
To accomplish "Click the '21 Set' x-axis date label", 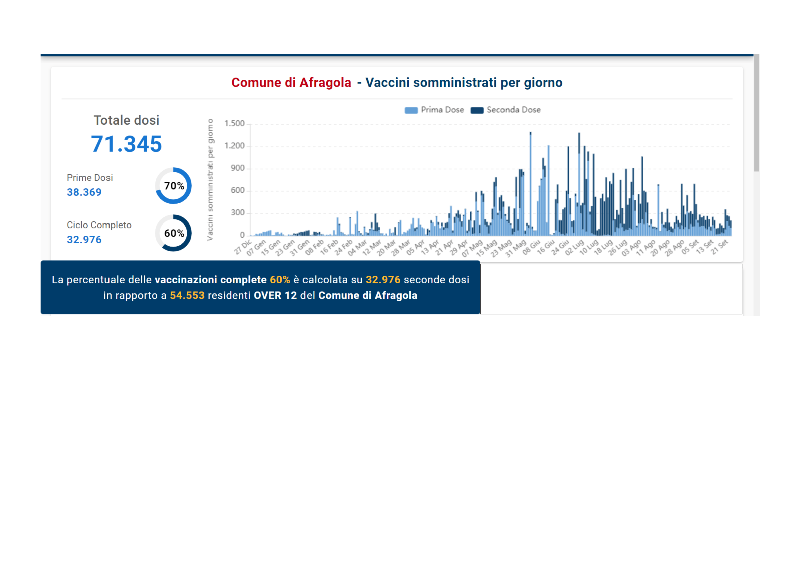I will click(x=720, y=247).
